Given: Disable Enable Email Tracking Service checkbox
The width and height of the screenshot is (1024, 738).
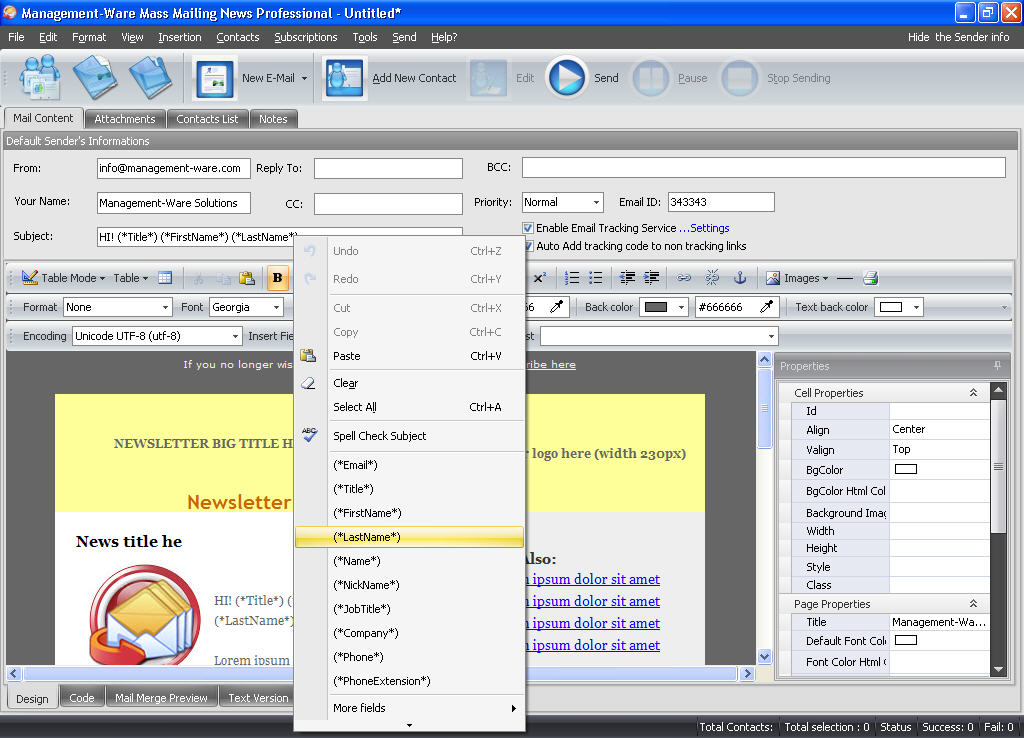Looking at the screenshot, I should pos(528,228).
